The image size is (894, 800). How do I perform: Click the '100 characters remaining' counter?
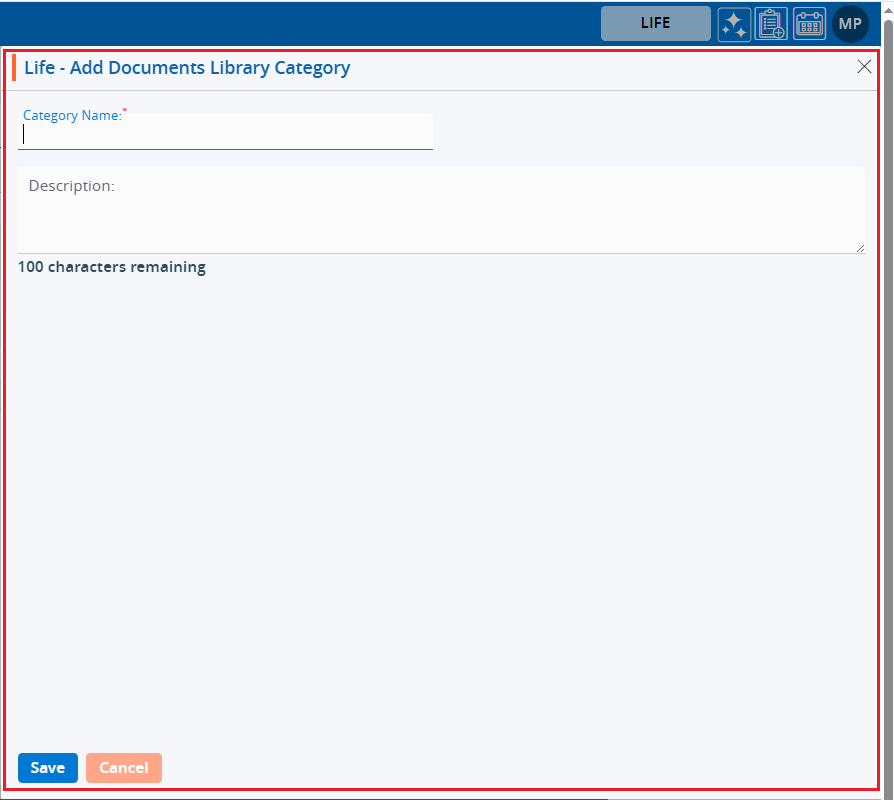(112, 267)
